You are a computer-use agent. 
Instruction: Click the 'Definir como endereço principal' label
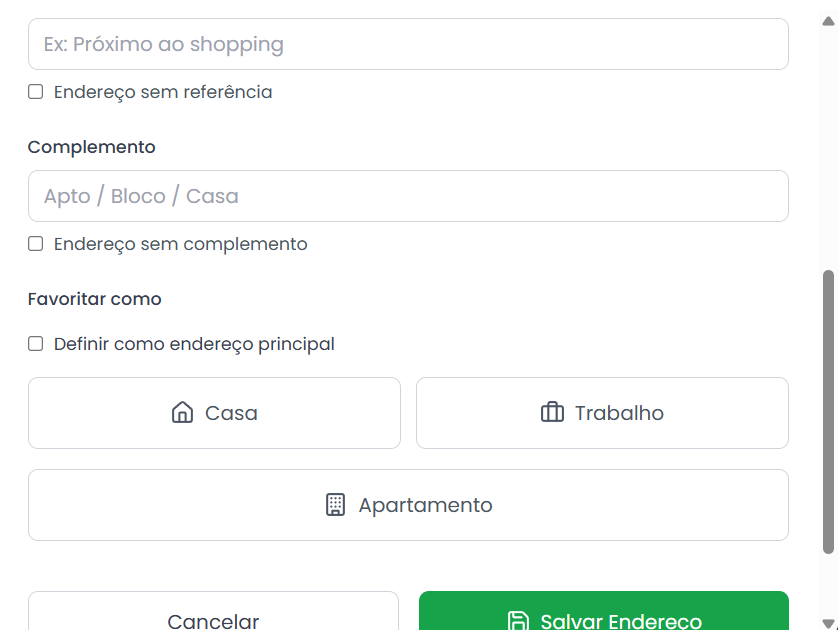click(194, 344)
